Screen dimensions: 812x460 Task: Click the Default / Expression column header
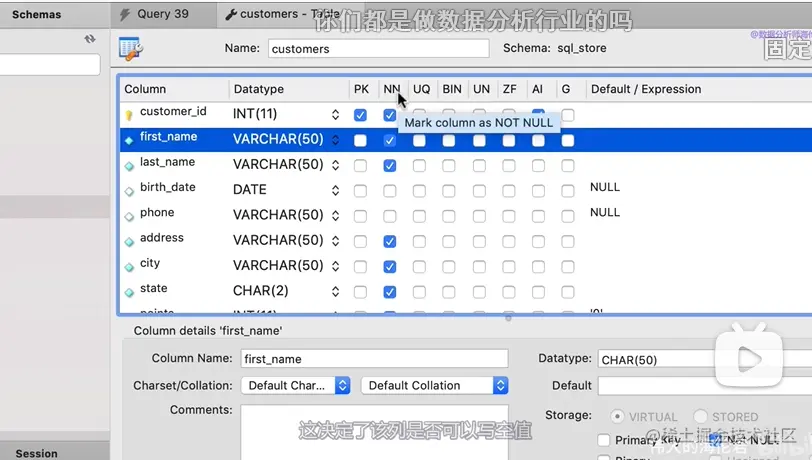646,89
